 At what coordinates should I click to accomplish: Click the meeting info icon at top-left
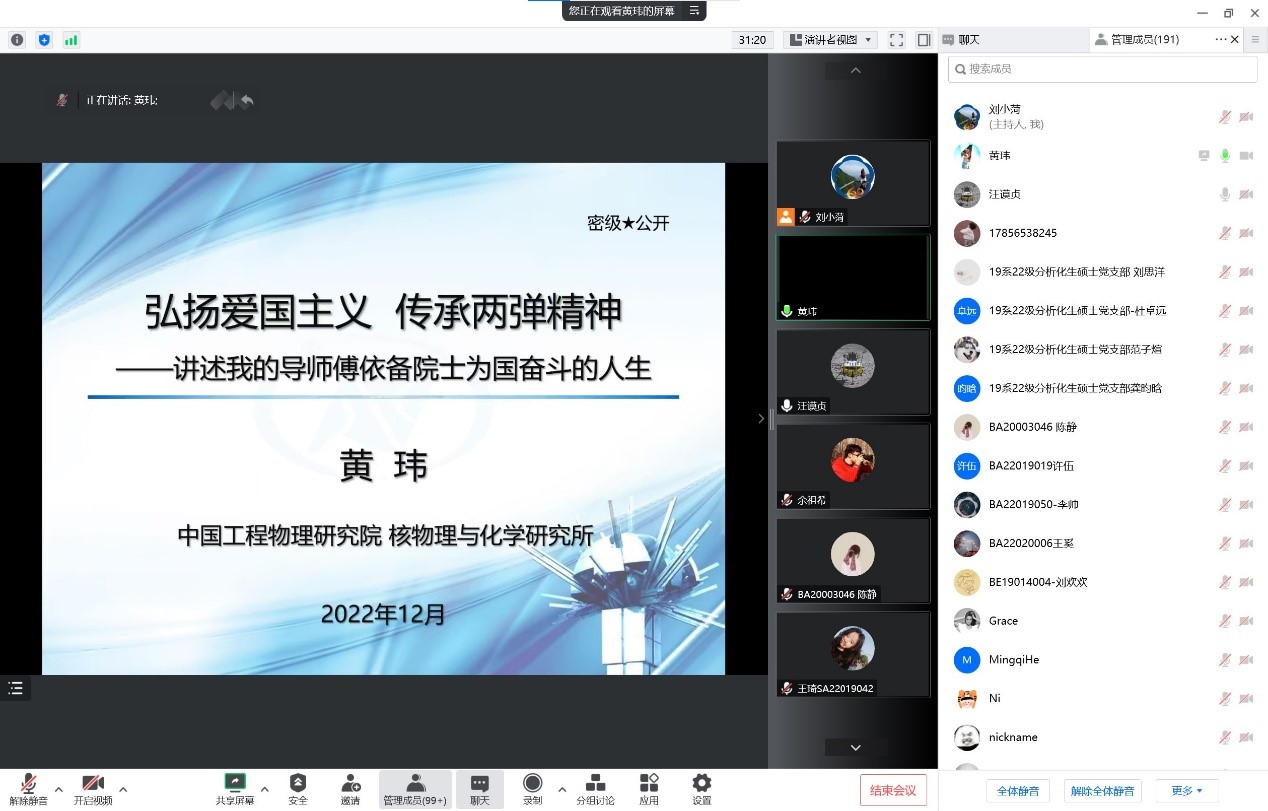(x=17, y=40)
